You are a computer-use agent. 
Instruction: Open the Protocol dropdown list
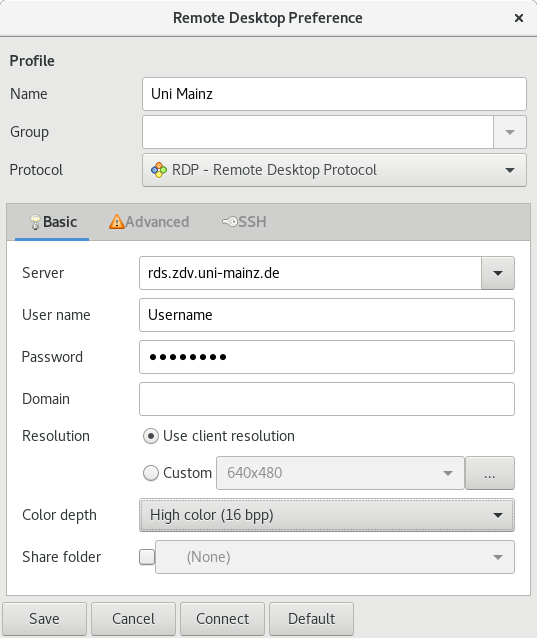tap(334, 170)
